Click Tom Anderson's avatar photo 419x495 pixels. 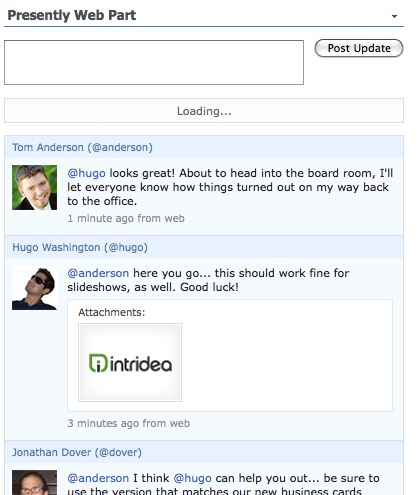35,187
